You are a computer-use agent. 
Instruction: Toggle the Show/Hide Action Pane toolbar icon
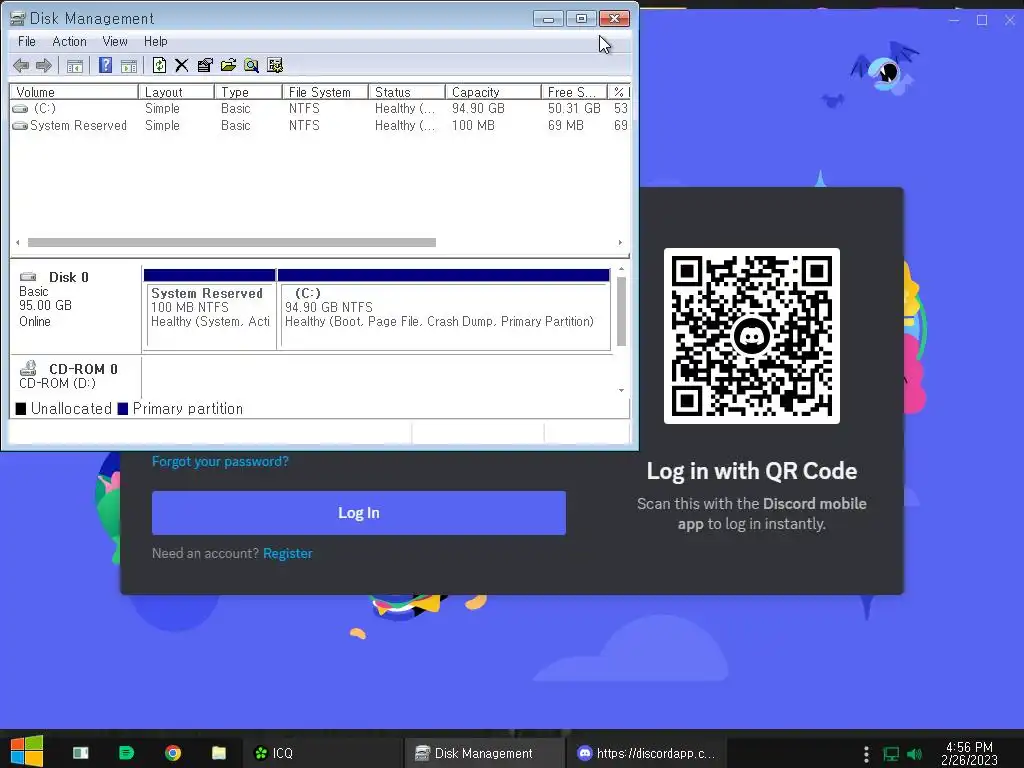(x=129, y=65)
